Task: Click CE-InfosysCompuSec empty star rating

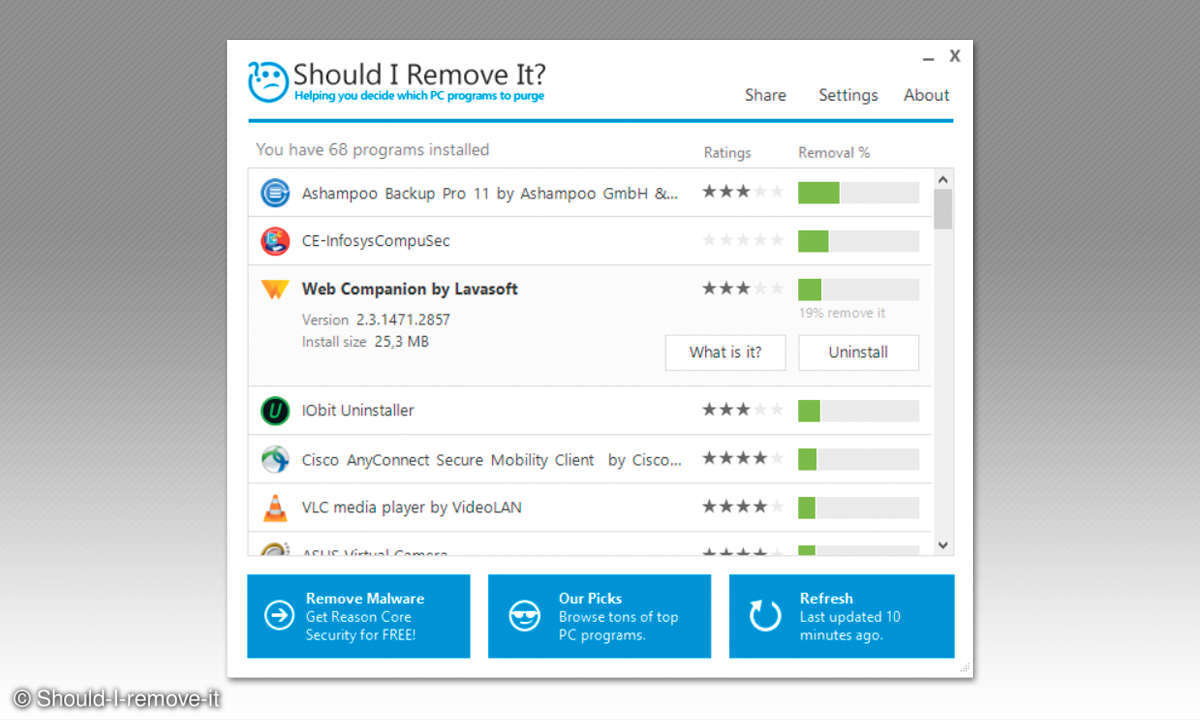Action: point(742,240)
